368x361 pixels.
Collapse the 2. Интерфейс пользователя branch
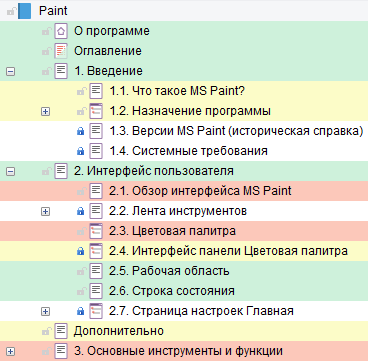point(10,171)
